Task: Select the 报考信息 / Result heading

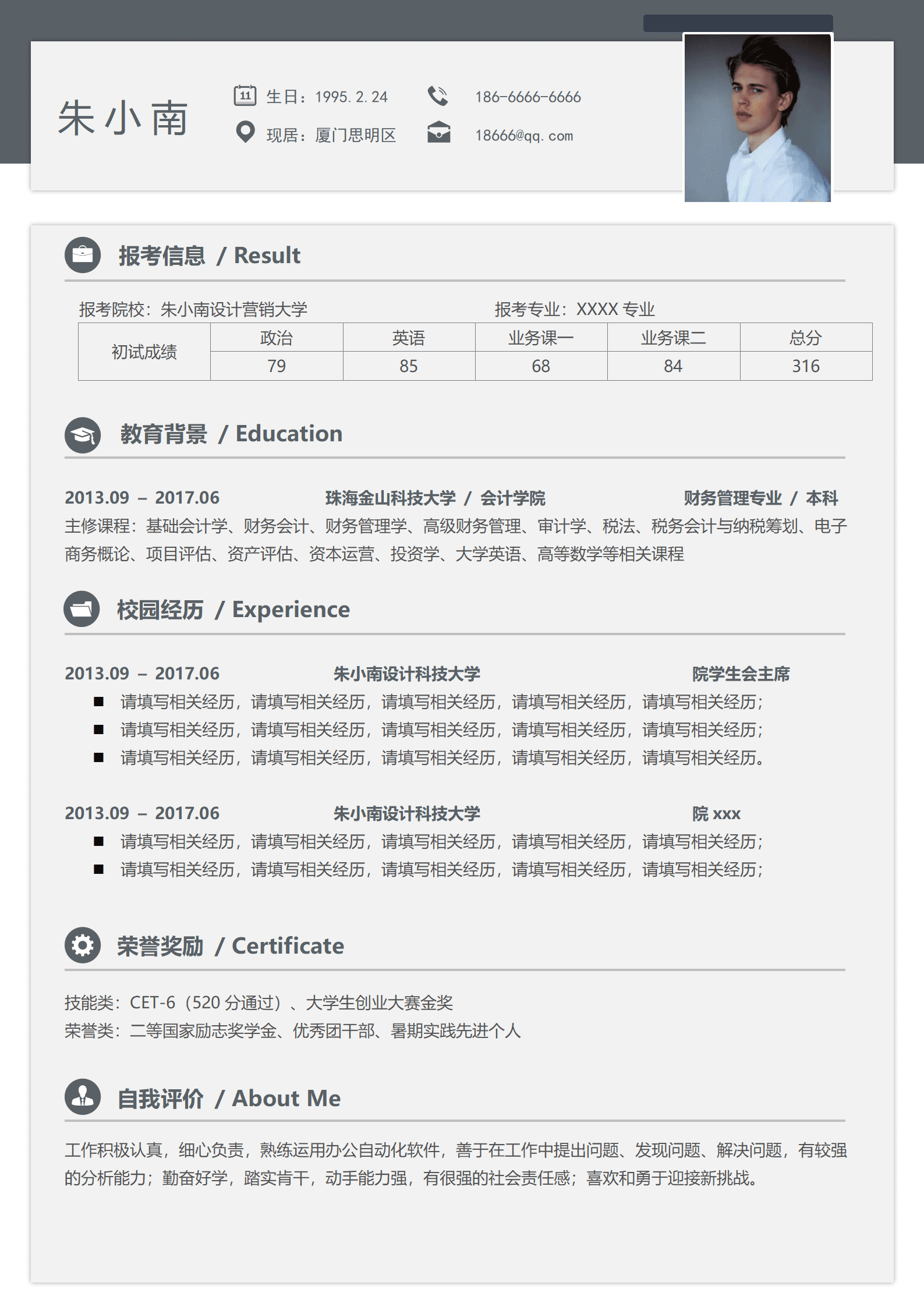Action: pyautogui.click(x=210, y=256)
